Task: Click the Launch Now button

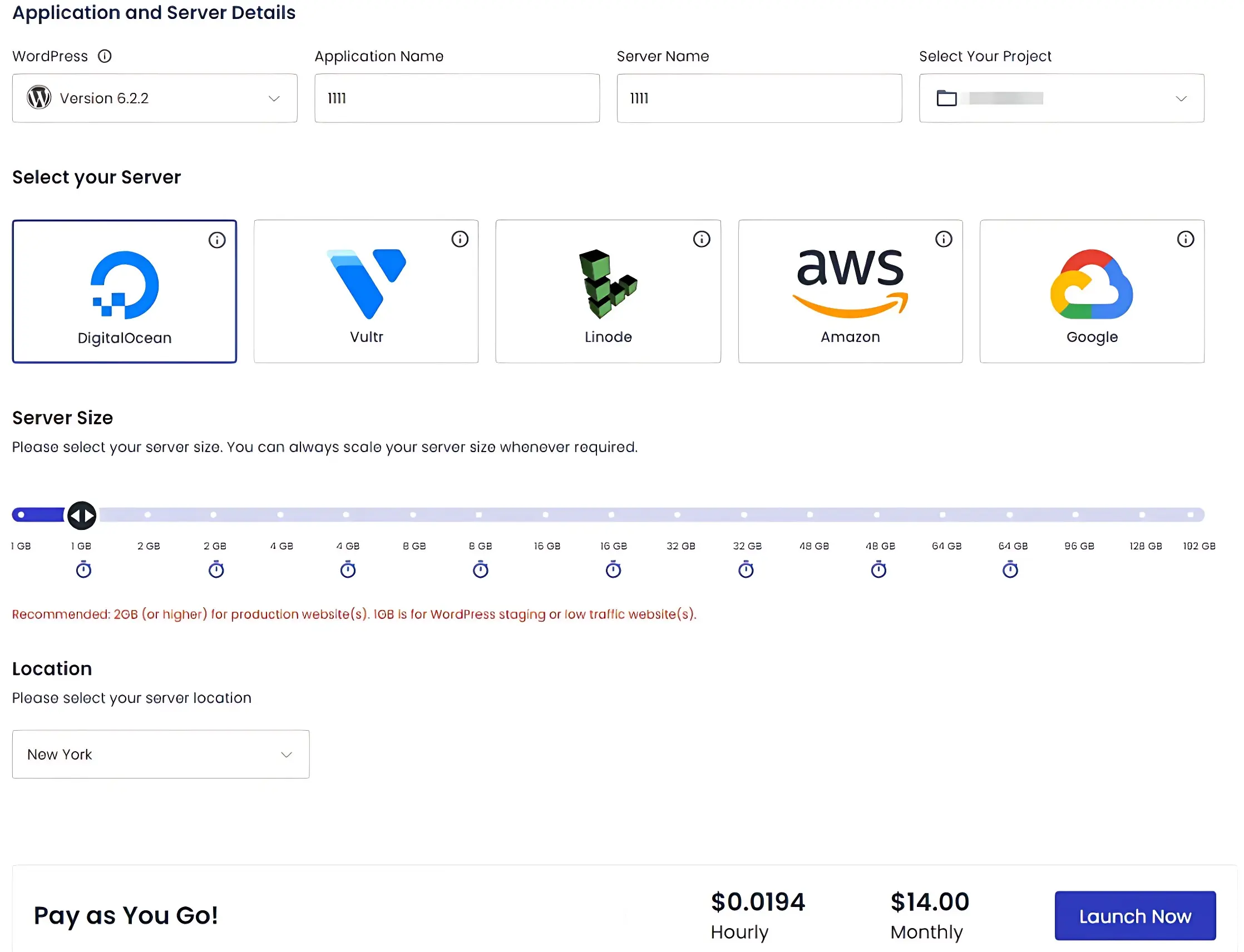Action: [x=1134, y=916]
